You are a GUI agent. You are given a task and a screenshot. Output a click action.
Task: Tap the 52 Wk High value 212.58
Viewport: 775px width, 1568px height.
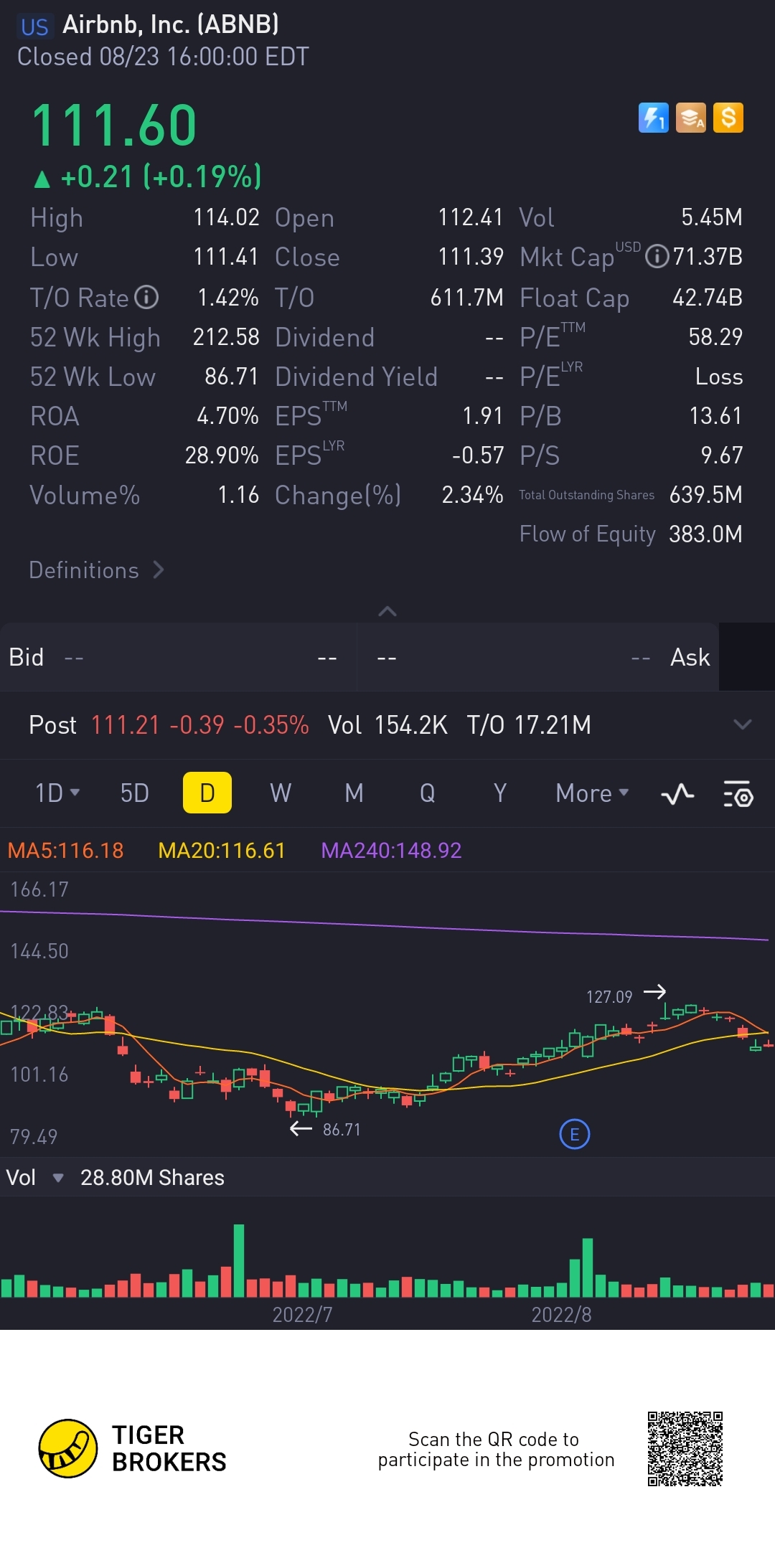pos(226,336)
